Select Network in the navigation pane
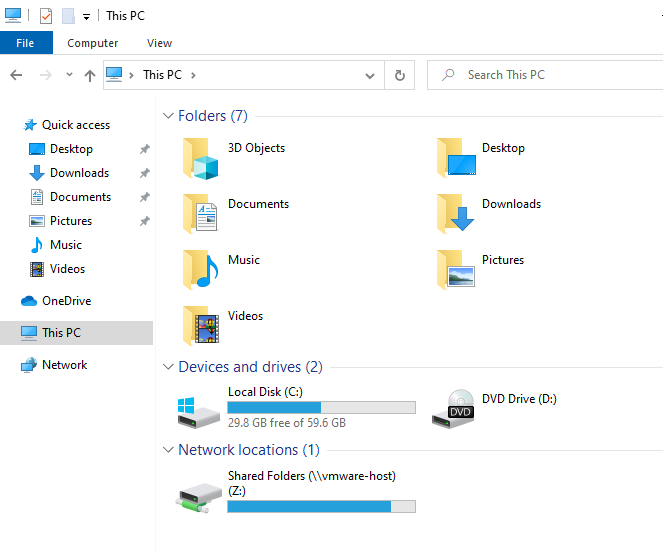The height and width of the screenshot is (552, 663). pos(54,365)
